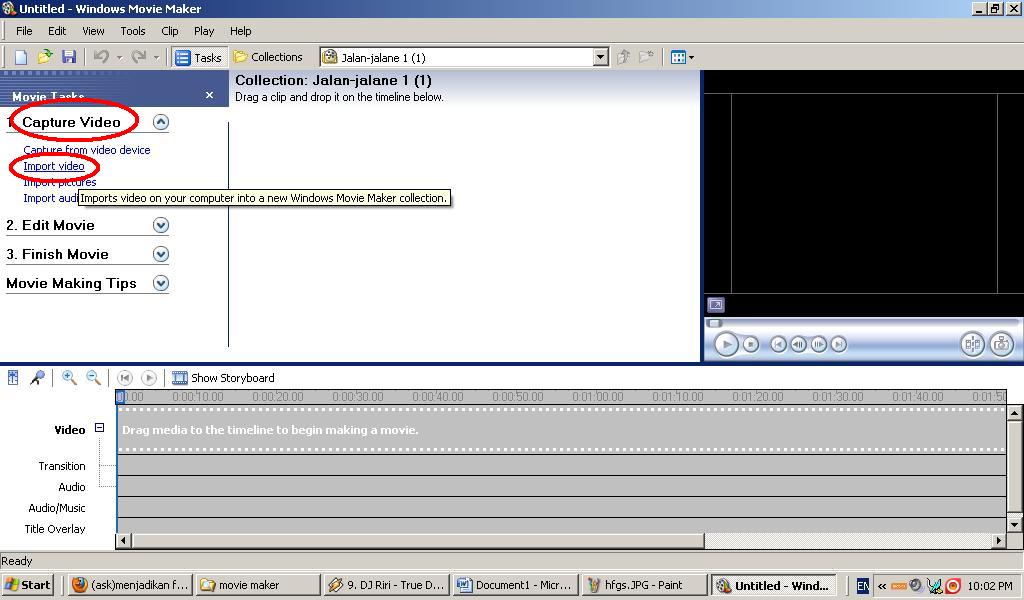This screenshot has width=1024, height=600.
Task: Open the File menu
Action: click(x=24, y=31)
